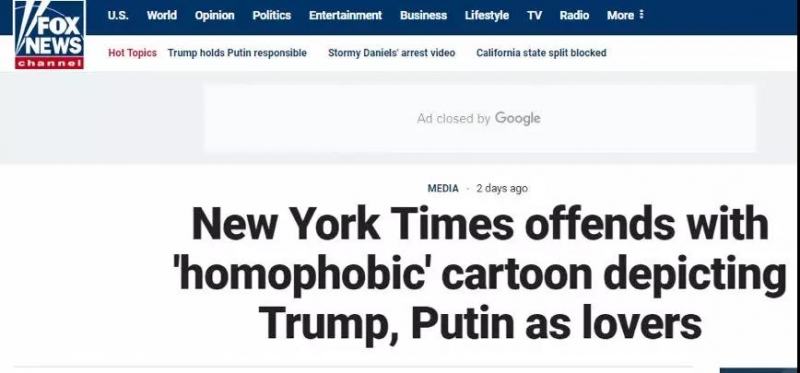800x373 pixels.
Task: Go to the Business section
Action: pyautogui.click(x=423, y=15)
